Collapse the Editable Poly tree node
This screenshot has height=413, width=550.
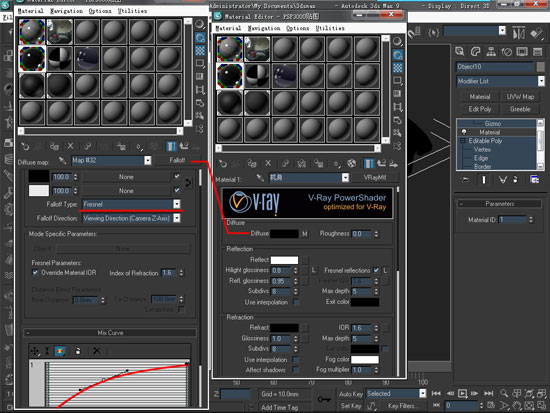463,141
